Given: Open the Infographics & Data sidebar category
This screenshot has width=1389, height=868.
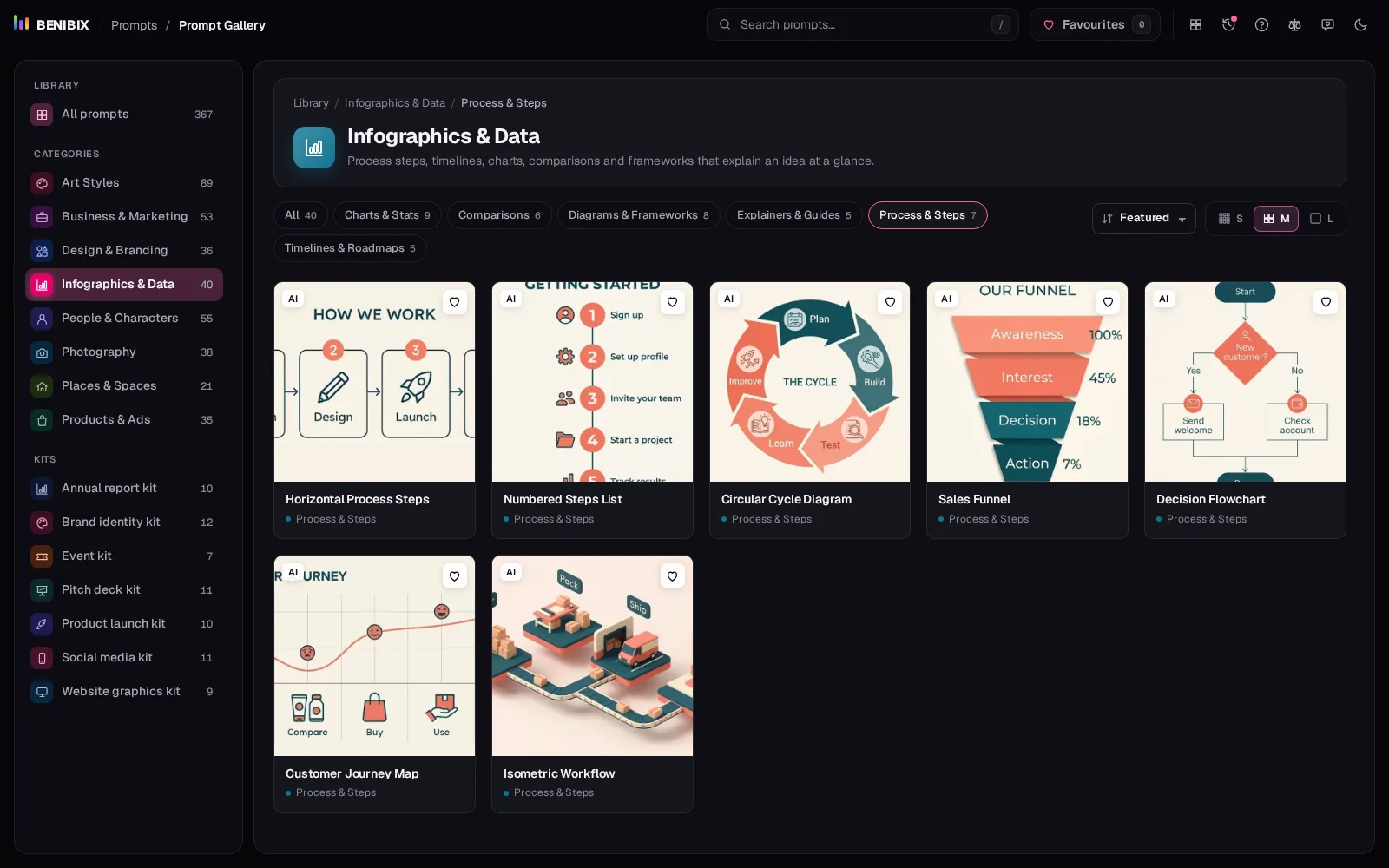Looking at the screenshot, I should coord(124,285).
